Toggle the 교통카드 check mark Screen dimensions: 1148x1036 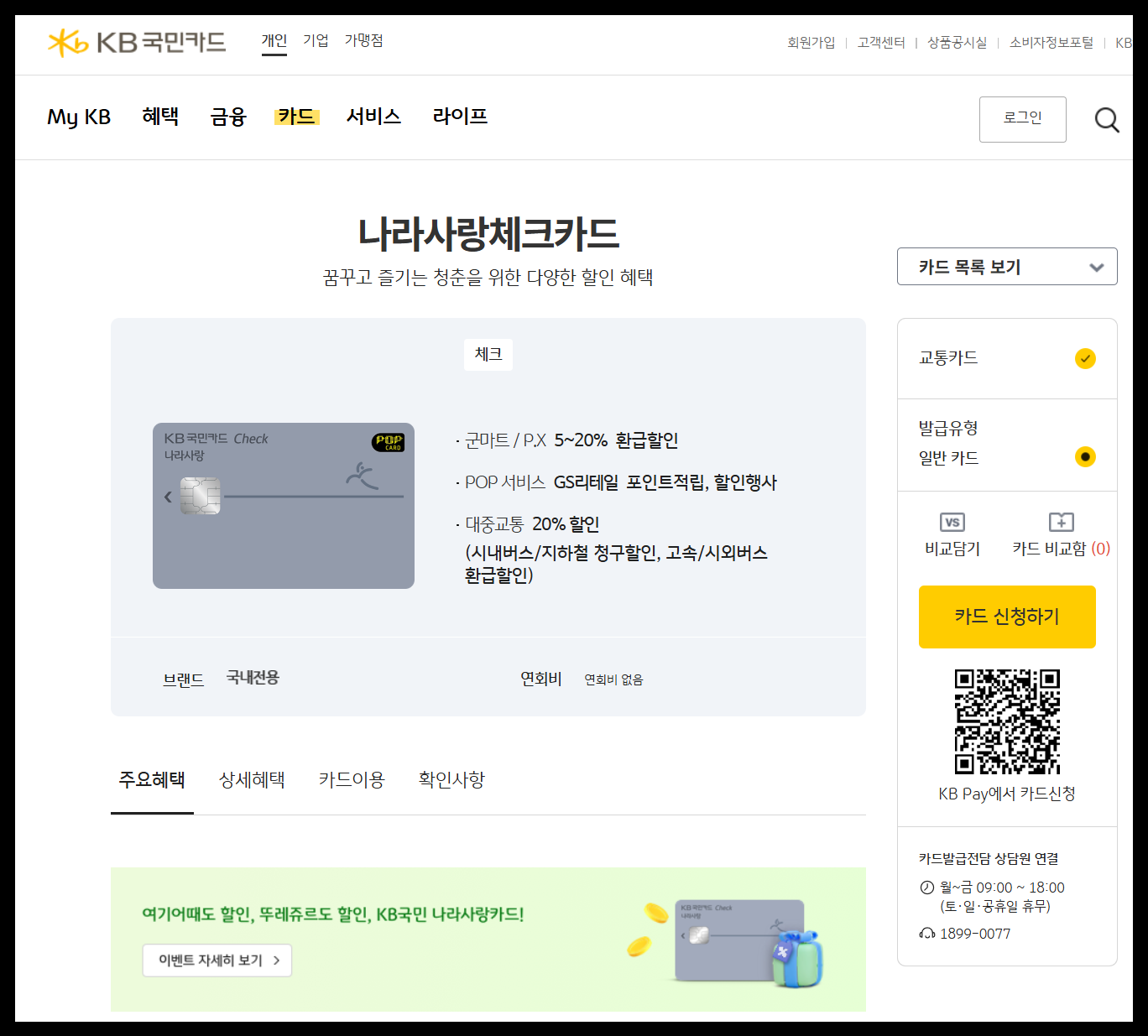(x=1085, y=359)
